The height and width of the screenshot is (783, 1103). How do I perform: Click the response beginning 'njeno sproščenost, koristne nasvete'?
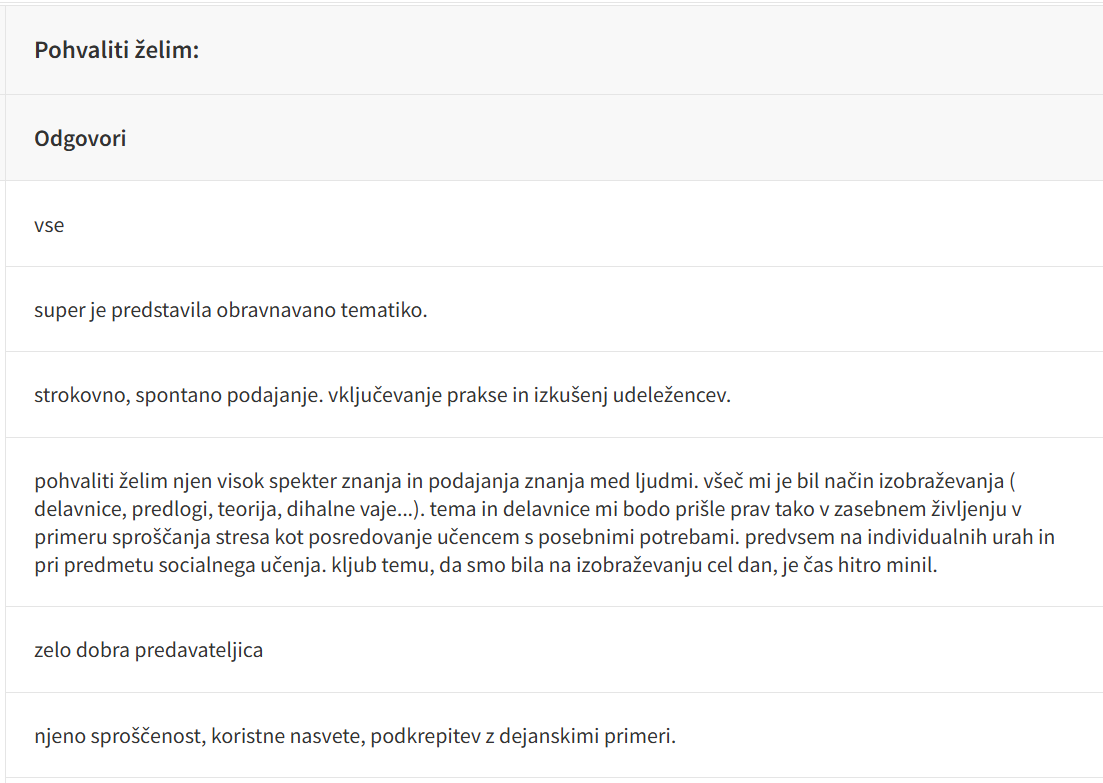tap(355, 738)
